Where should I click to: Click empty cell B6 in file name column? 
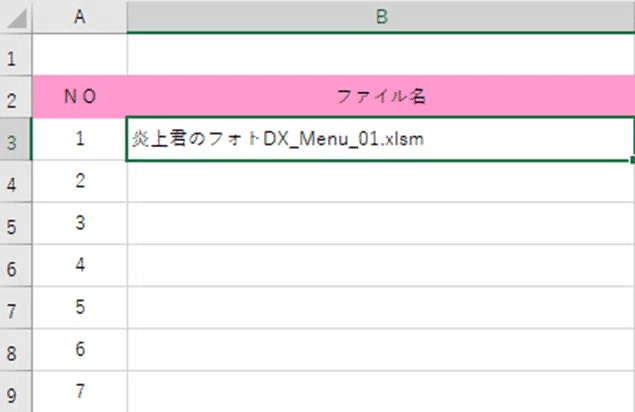tap(381, 265)
